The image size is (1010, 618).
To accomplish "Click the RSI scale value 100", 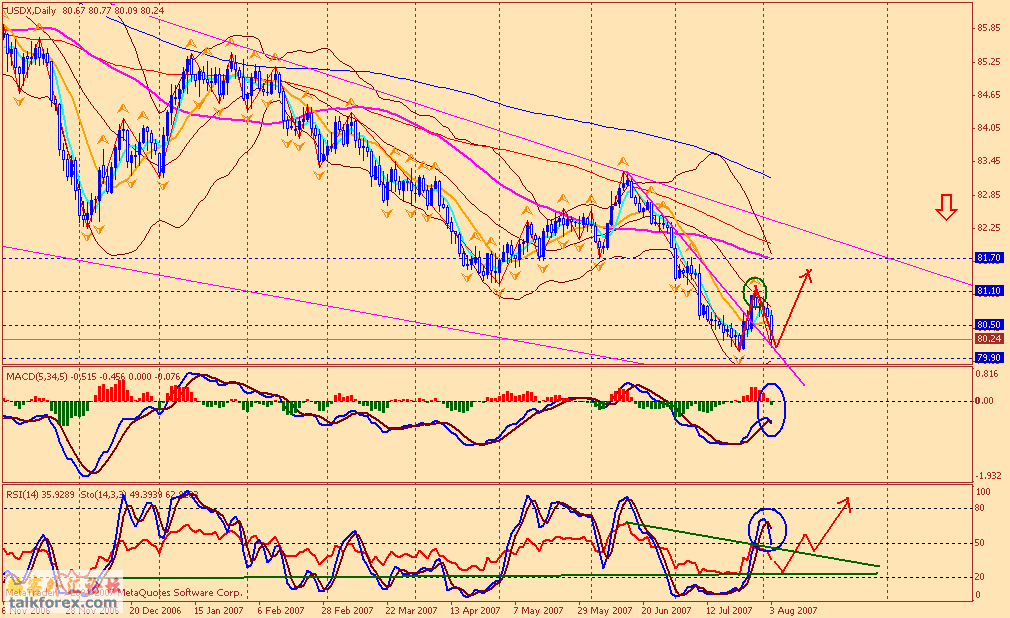I will point(984,492).
